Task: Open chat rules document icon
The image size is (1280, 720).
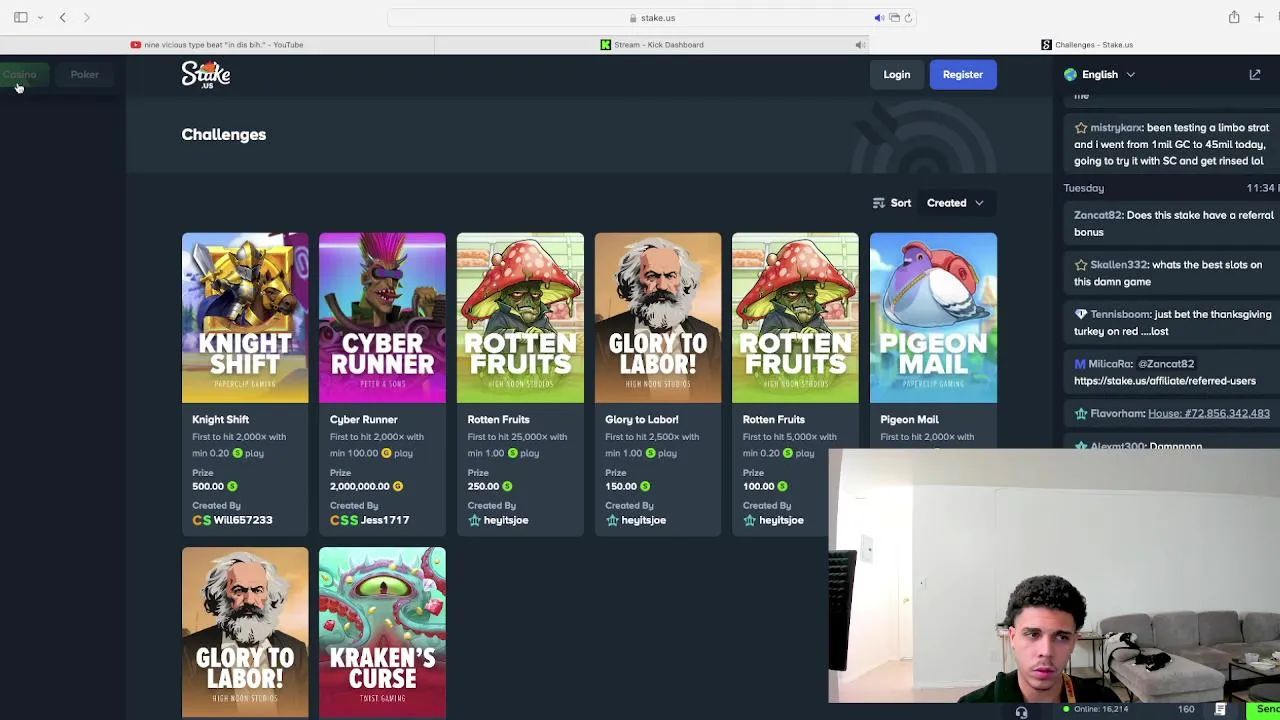Action: (1220, 709)
